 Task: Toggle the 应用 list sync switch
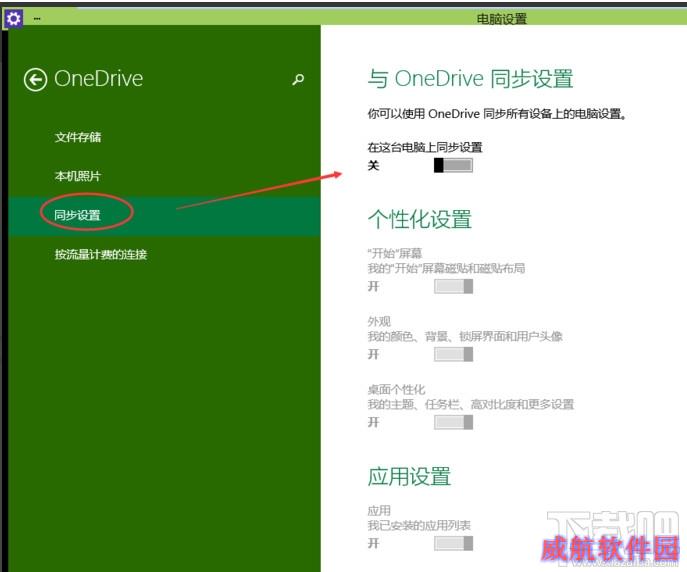click(x=453, y=544)
